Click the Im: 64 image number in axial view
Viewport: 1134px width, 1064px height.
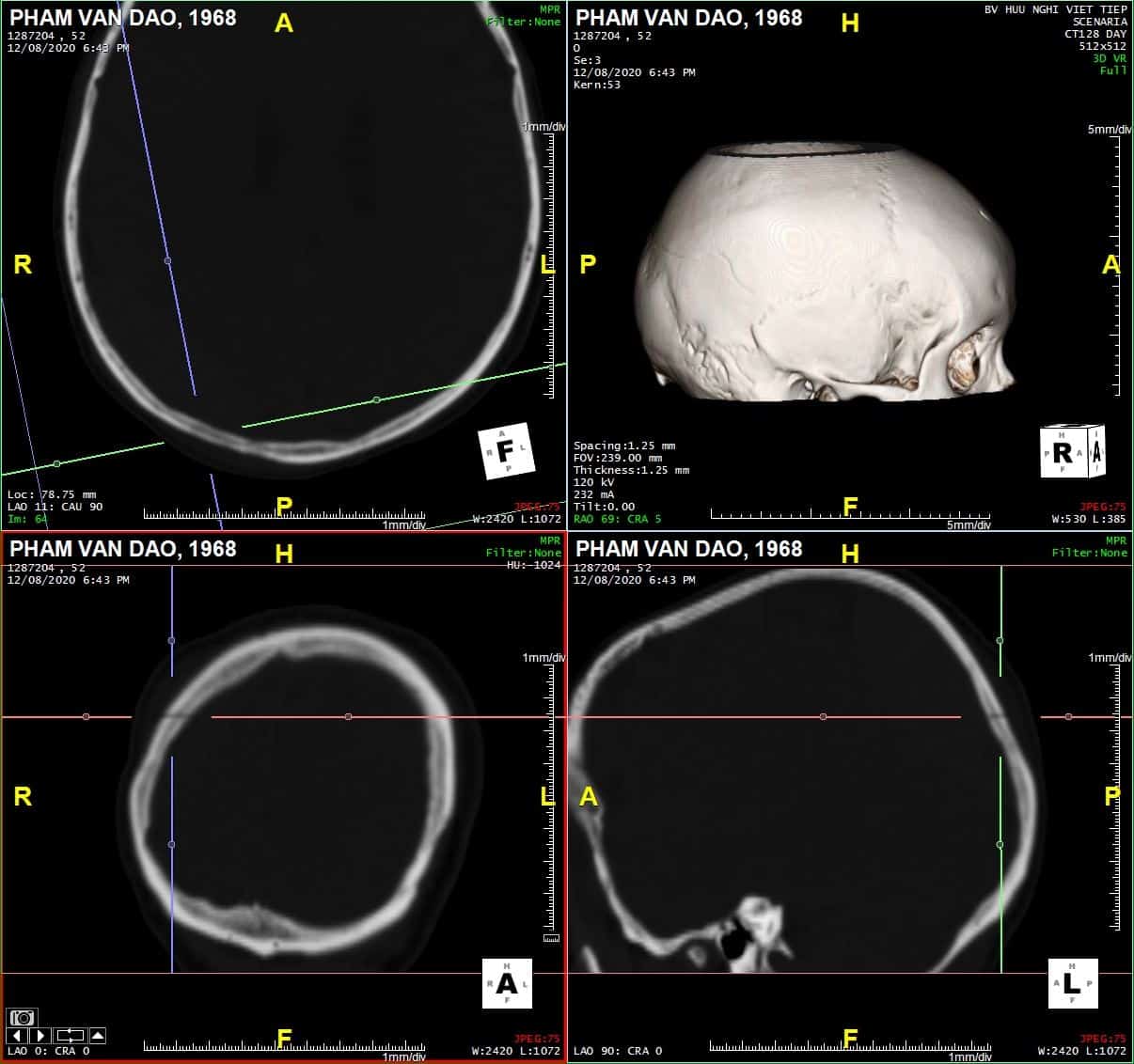coord(26,519)
